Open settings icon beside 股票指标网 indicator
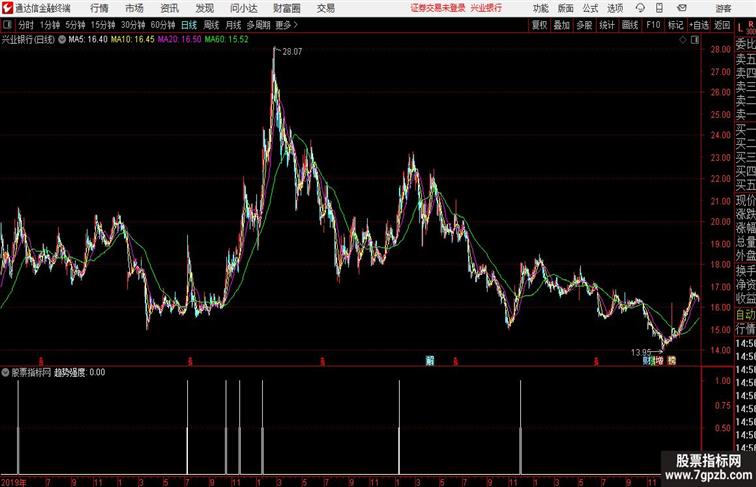Viewport: 756px width, 487px height. point(5,372)
